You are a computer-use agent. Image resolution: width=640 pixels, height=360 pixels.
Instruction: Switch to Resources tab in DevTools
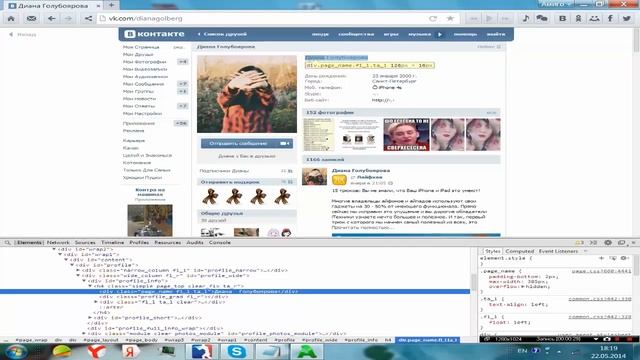tap(167, 242)
